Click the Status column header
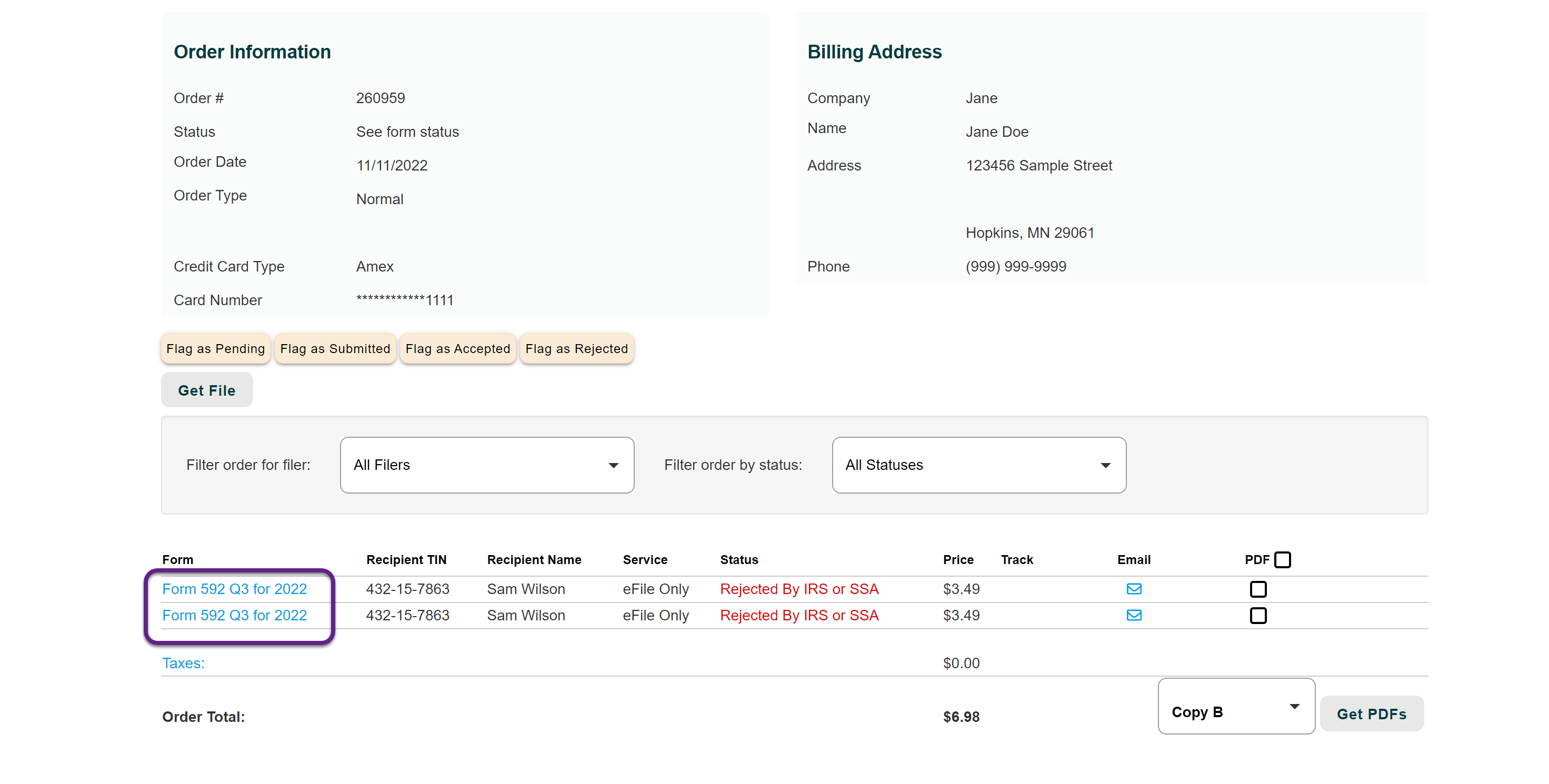This screenshot has width=1549, height=784. tap(739, 560)
